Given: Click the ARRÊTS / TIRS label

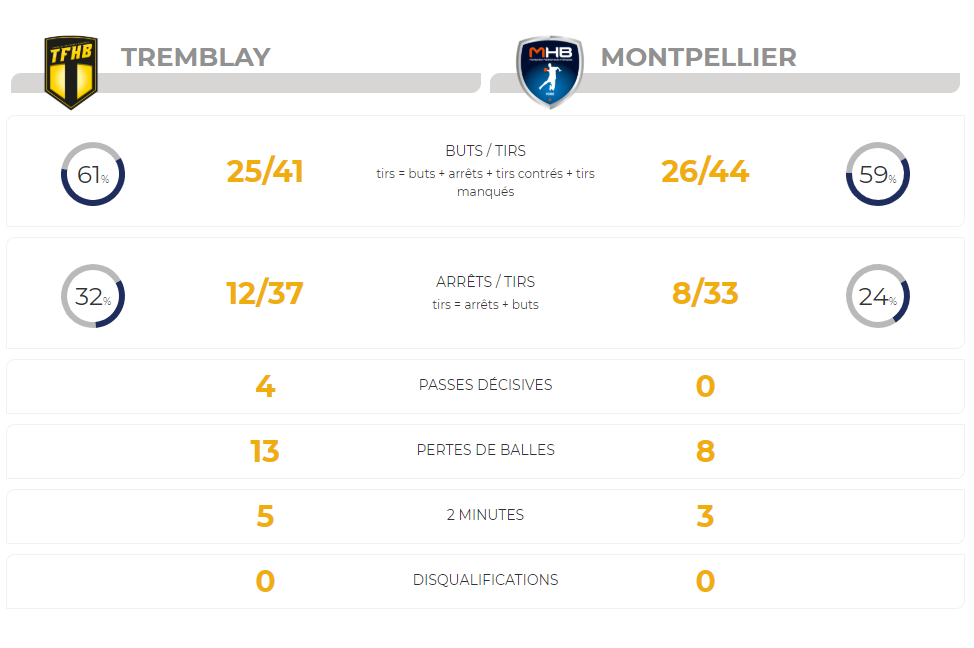Looking at the screenshot, I should click(485, 281).
